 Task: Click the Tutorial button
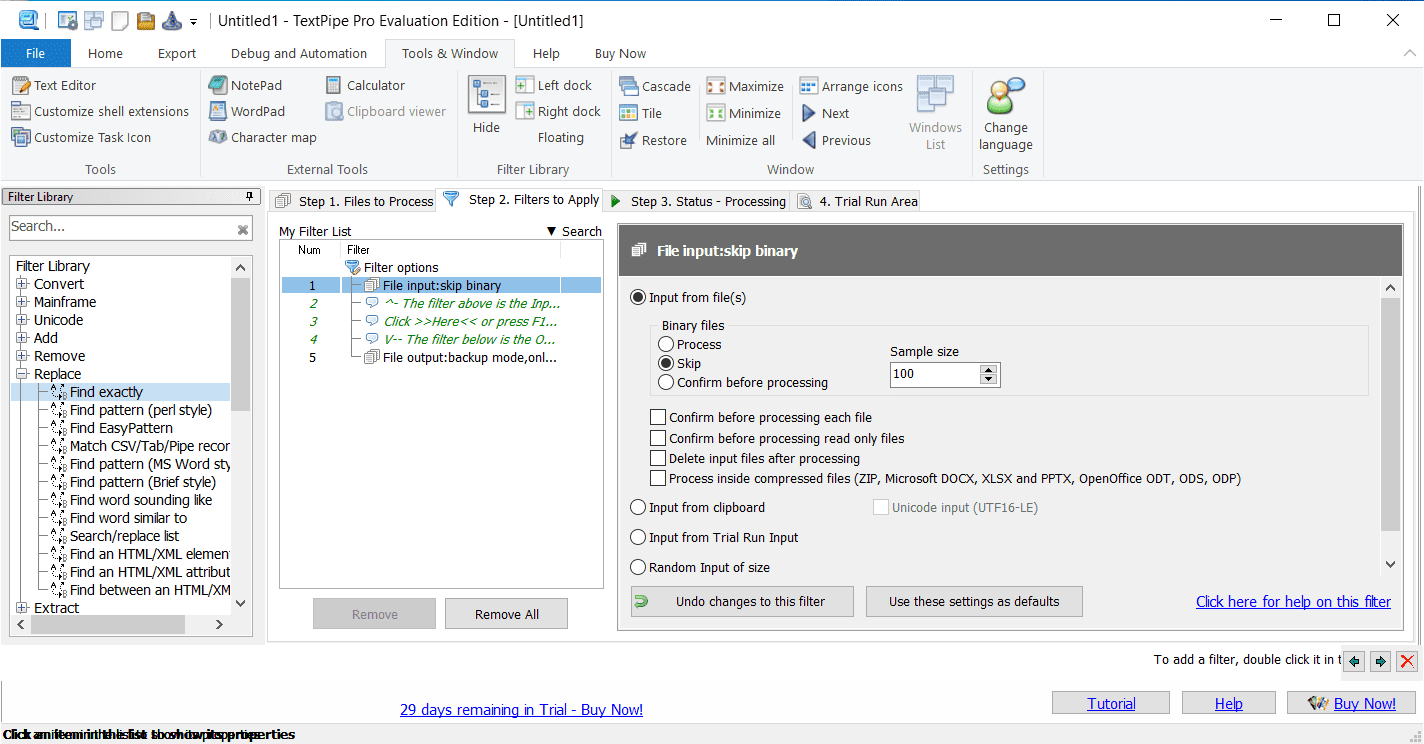pos(1111,703)
